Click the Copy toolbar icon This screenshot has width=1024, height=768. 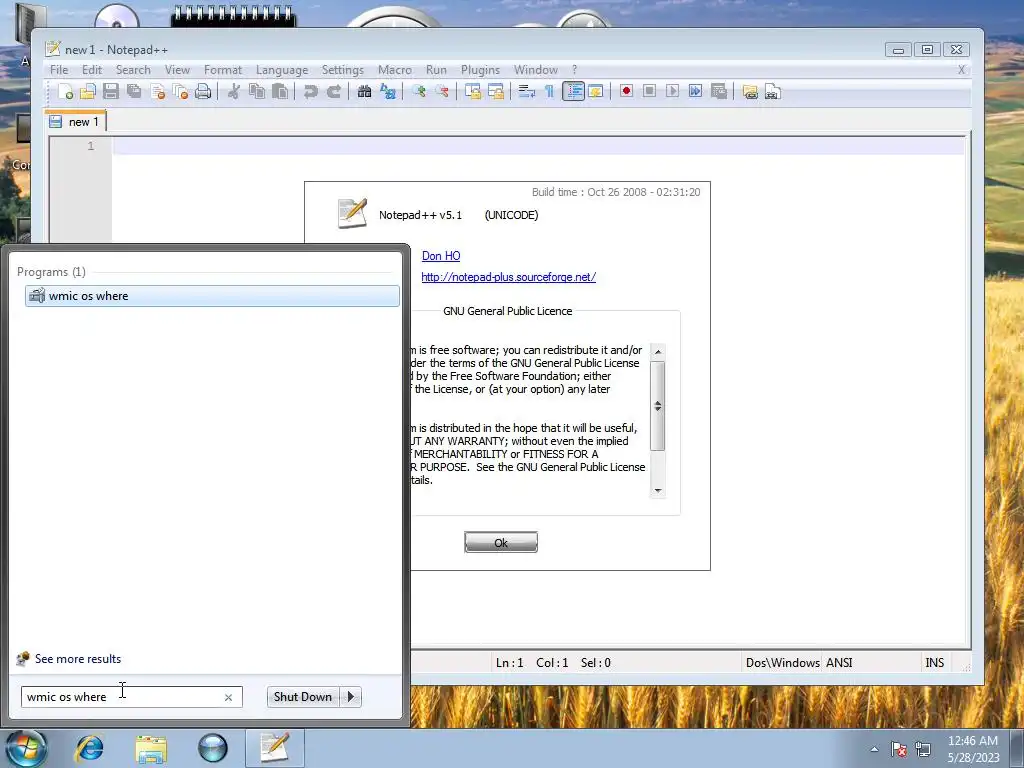(x=257, y=91)
